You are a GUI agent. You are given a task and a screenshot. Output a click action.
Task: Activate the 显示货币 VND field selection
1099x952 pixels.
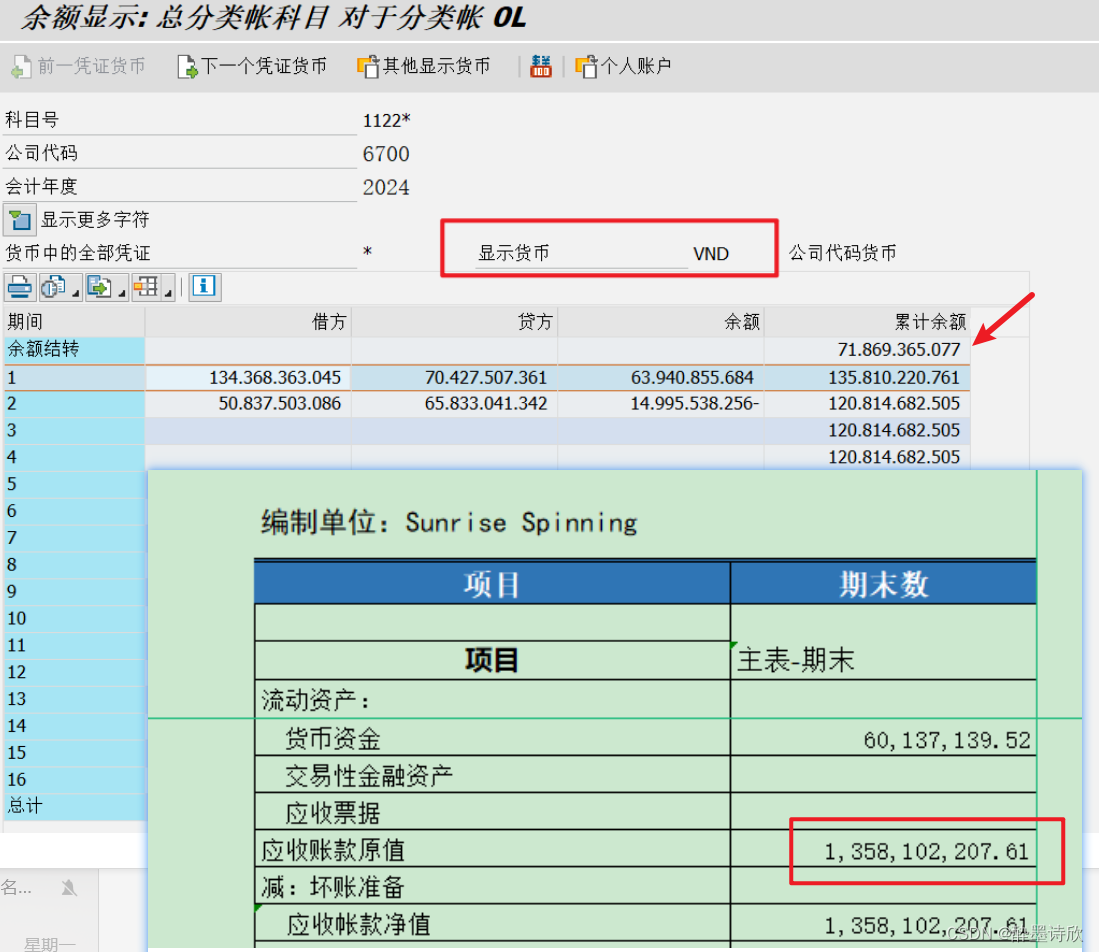pos(710,253)
